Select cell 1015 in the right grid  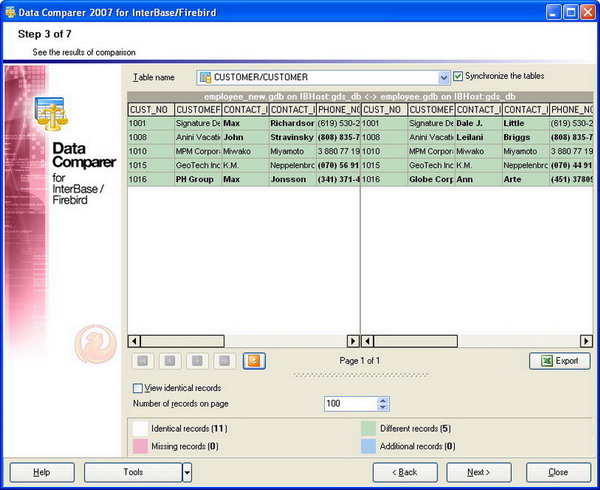point(384,166)
